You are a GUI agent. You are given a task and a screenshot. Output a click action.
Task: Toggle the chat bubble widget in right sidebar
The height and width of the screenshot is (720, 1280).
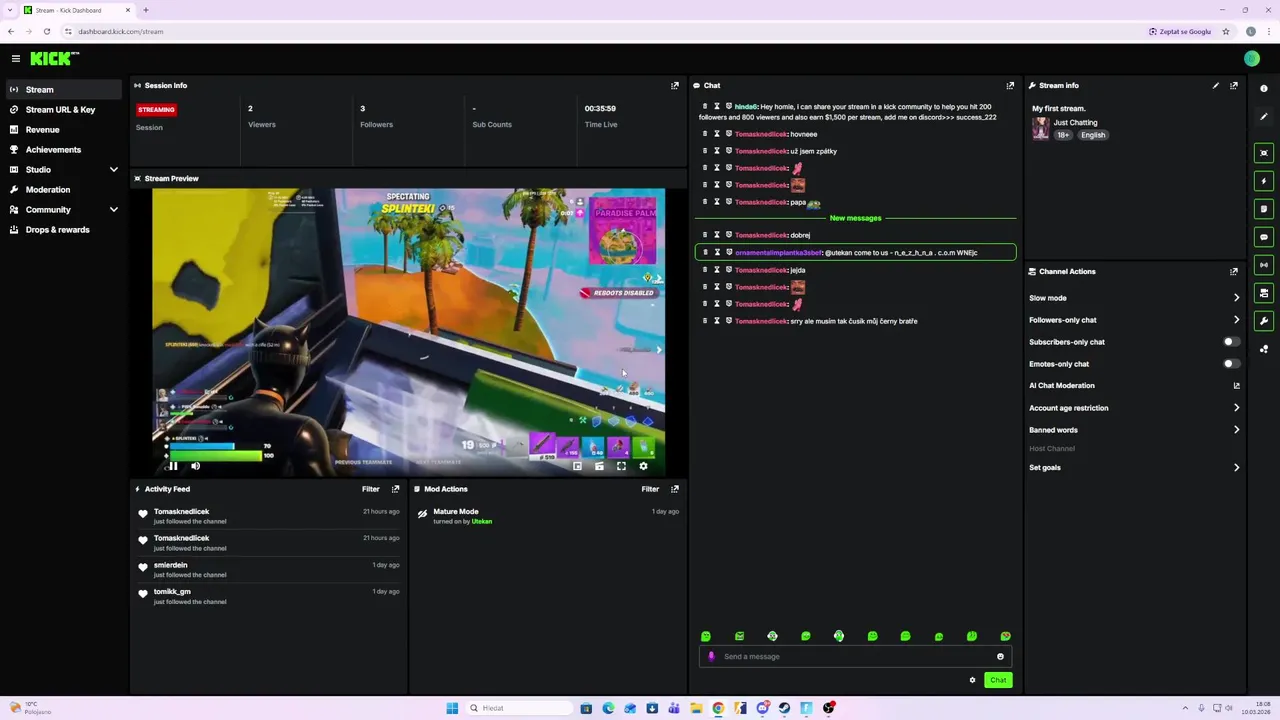click(1264, 237)
